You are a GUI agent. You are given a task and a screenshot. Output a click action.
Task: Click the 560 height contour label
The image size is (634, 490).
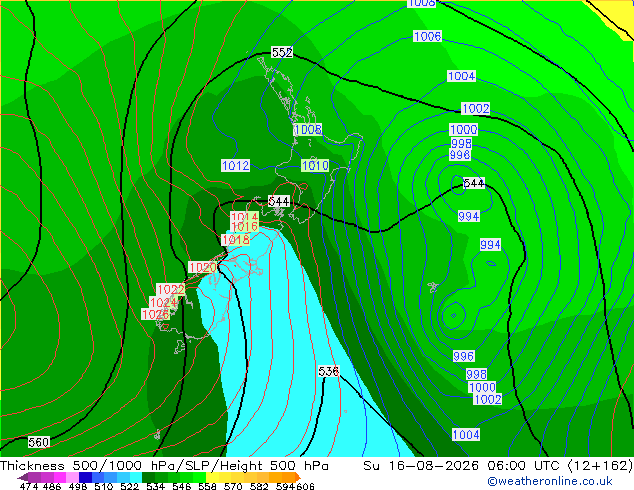[x=38, y=442]
